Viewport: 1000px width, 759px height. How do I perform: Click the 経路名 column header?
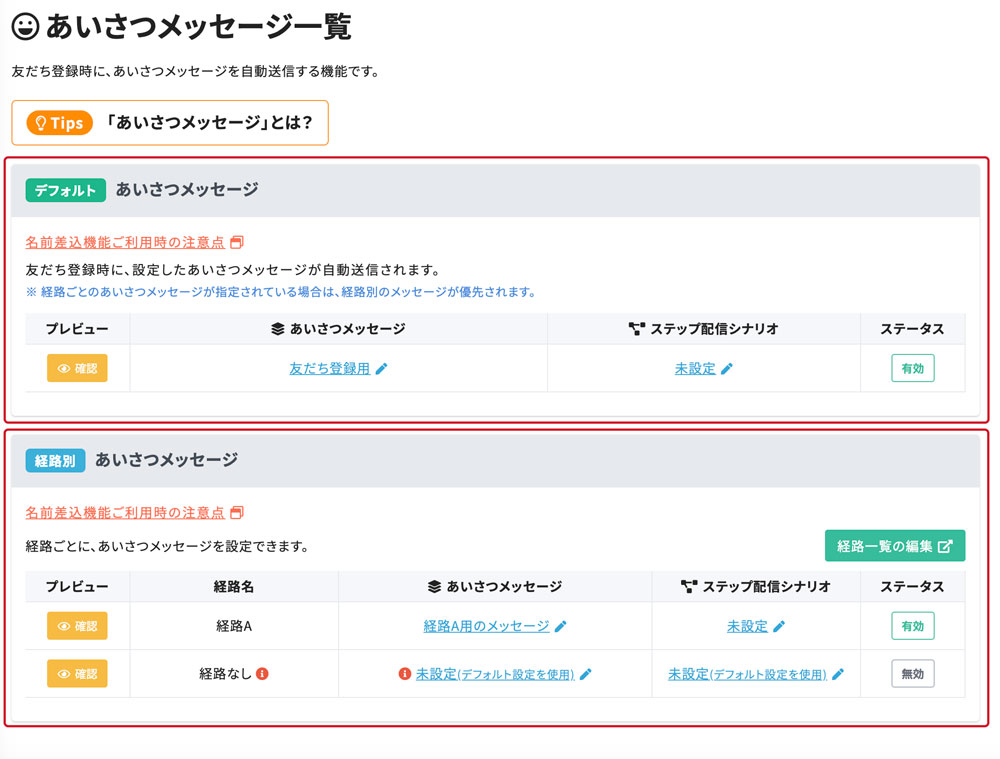(234, 586)
